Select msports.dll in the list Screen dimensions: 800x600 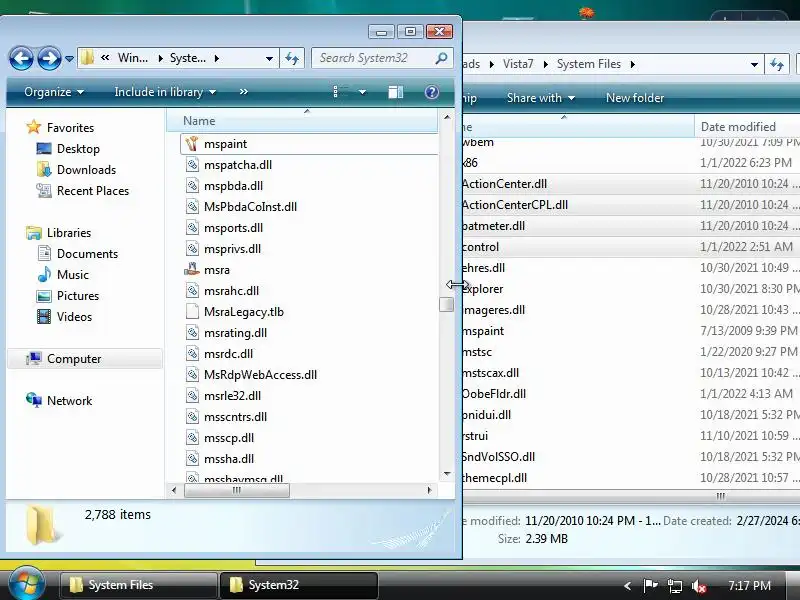pyautogui.click(x=233, y=228)
